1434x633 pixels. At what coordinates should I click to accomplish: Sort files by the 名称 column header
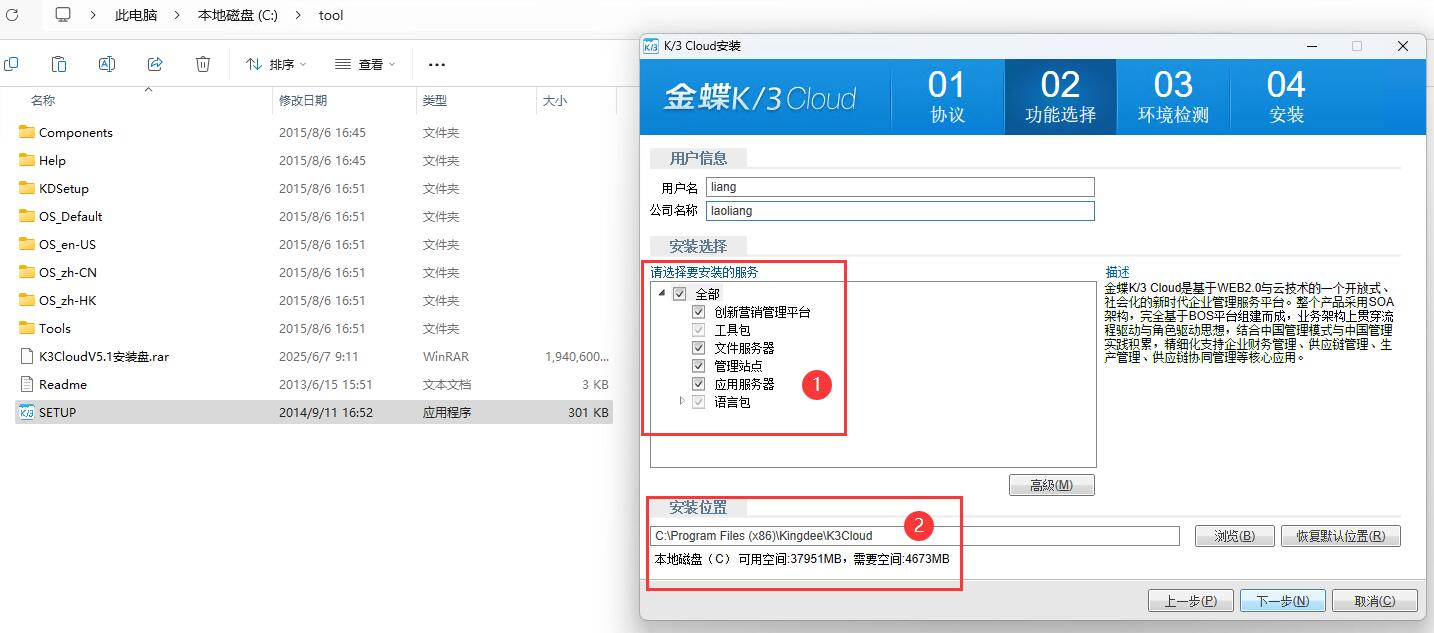tap(43, 100)
